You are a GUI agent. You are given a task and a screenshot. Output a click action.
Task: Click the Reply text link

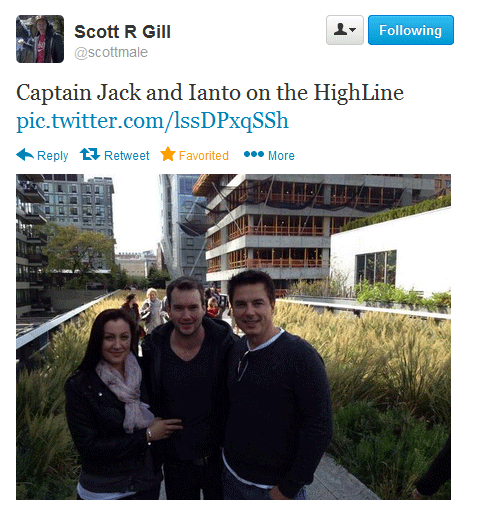[x=53, y=156]
